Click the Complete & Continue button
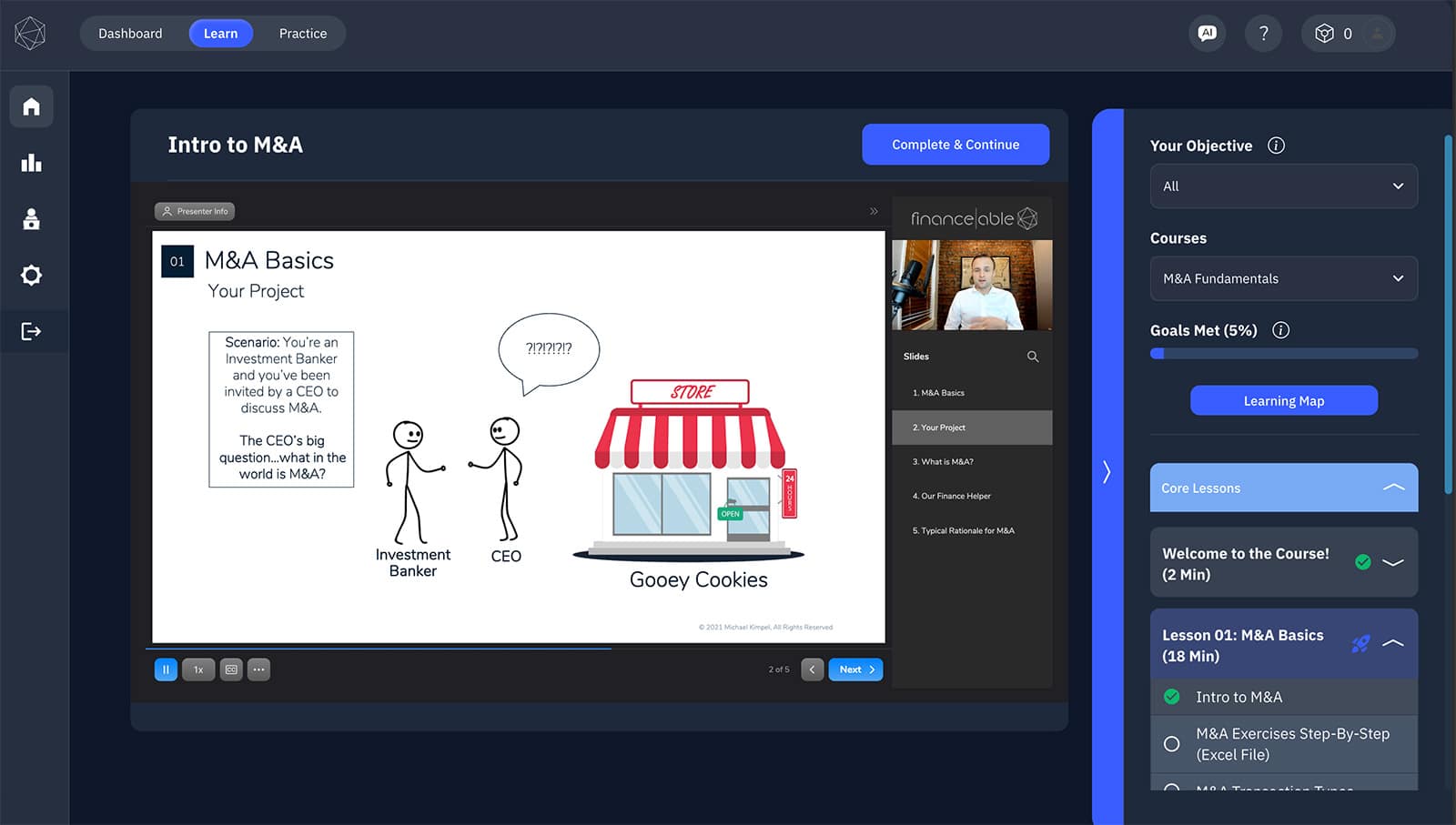This screenshot has width=1456, height=825. click(x=955, y=144)
